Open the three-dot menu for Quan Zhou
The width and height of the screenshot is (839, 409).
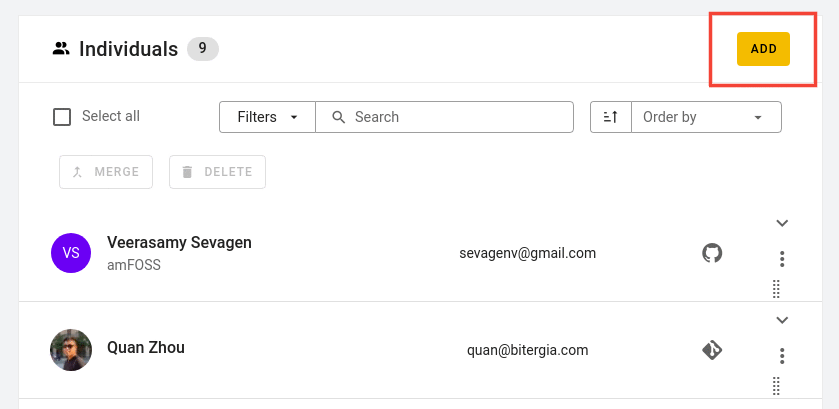pyautogui.click(x=782, y=356)
